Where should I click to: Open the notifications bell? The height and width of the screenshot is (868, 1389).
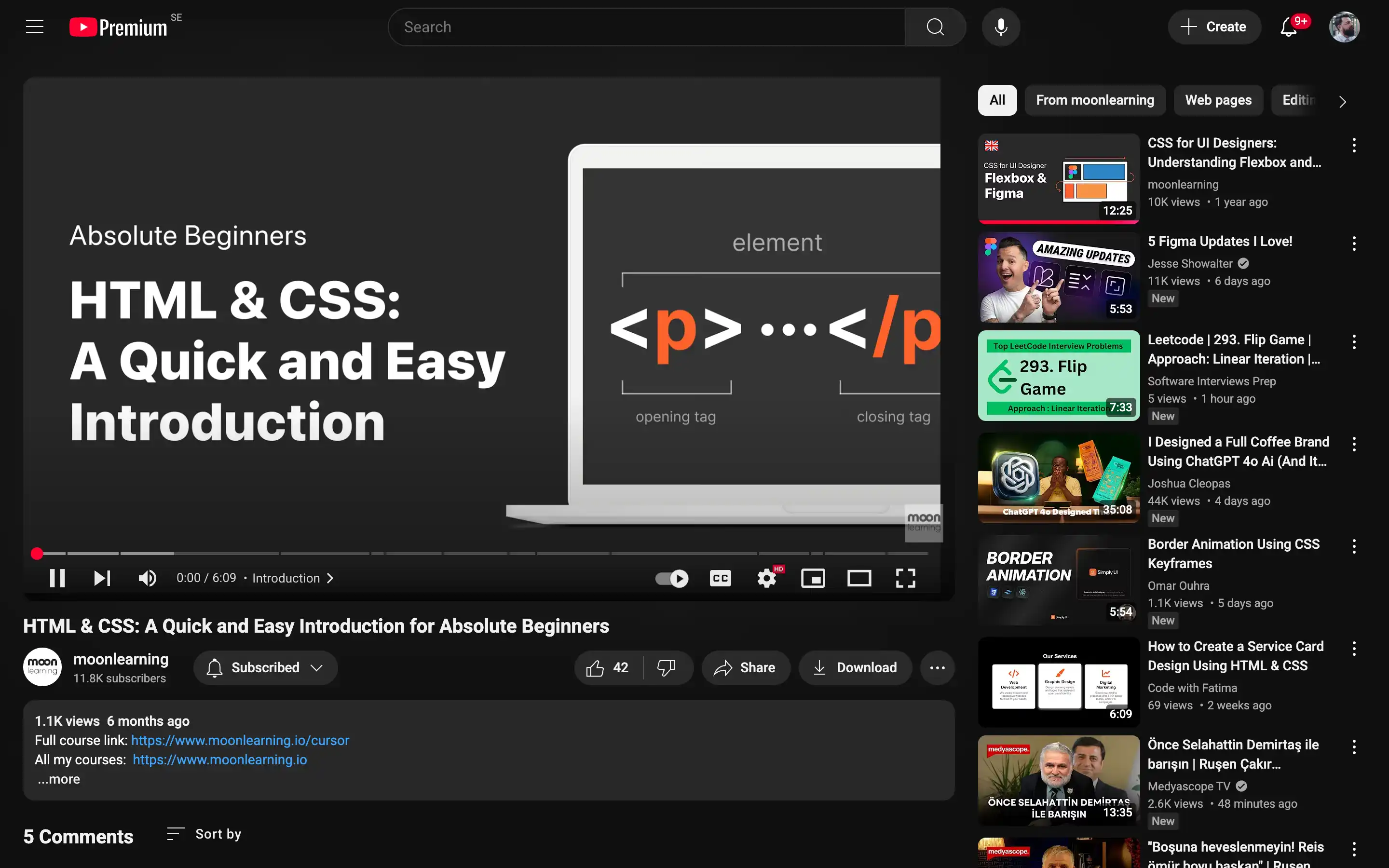pyautogui.click(x=1289, y=27)
